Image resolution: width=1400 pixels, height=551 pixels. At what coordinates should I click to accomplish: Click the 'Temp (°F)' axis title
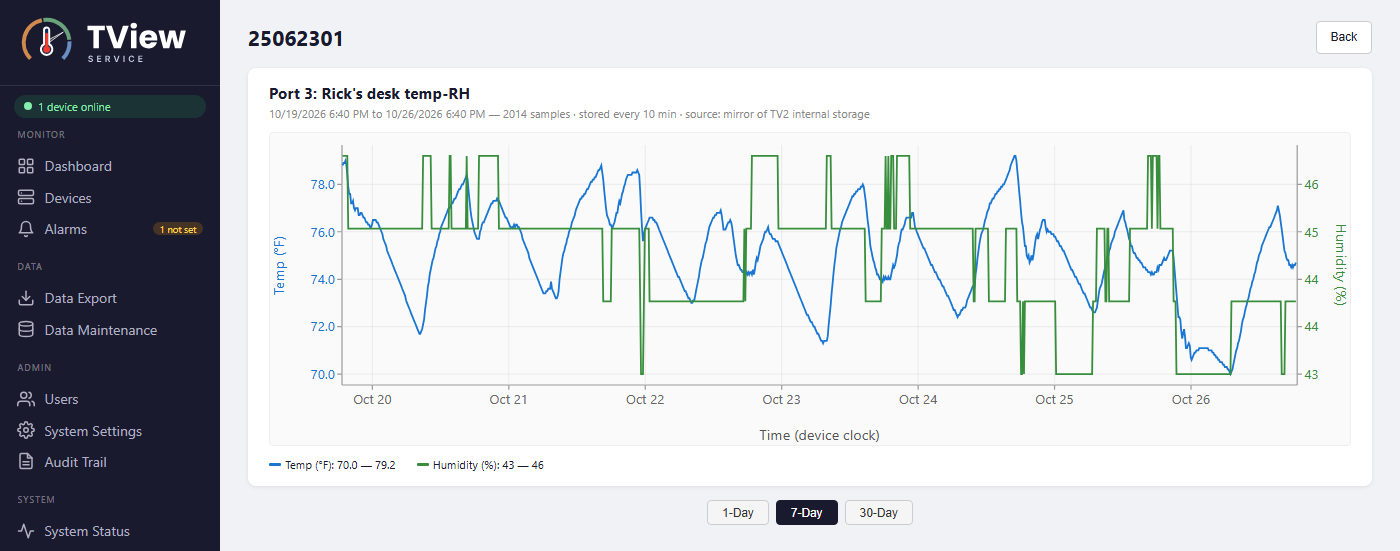[x=280, y=265]
